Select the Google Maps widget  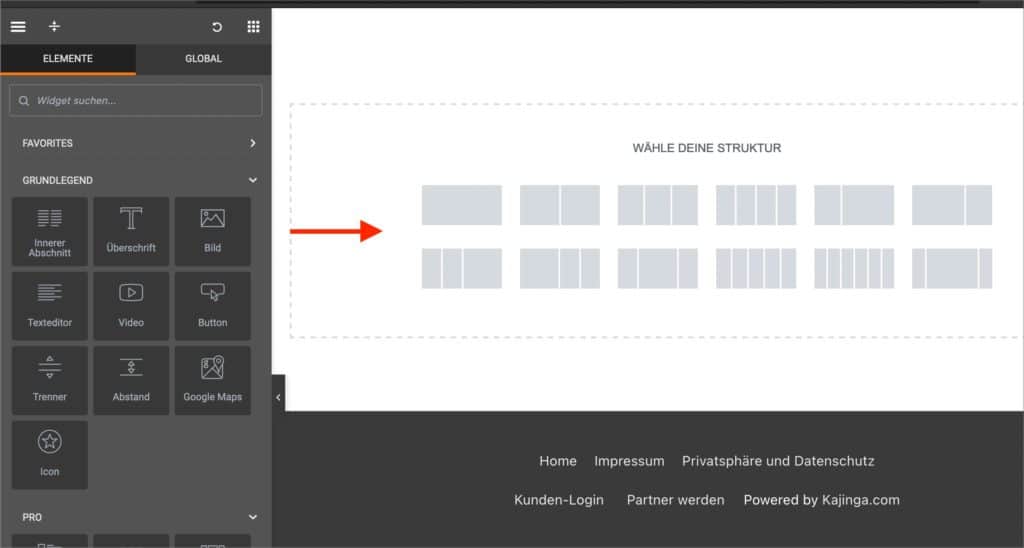click(212, 381)
